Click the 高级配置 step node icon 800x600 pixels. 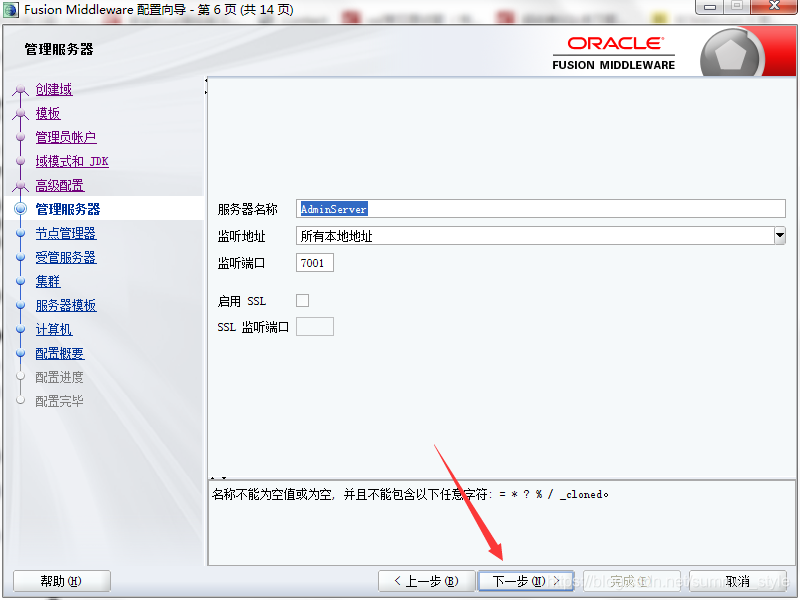(x=20, y=186)
